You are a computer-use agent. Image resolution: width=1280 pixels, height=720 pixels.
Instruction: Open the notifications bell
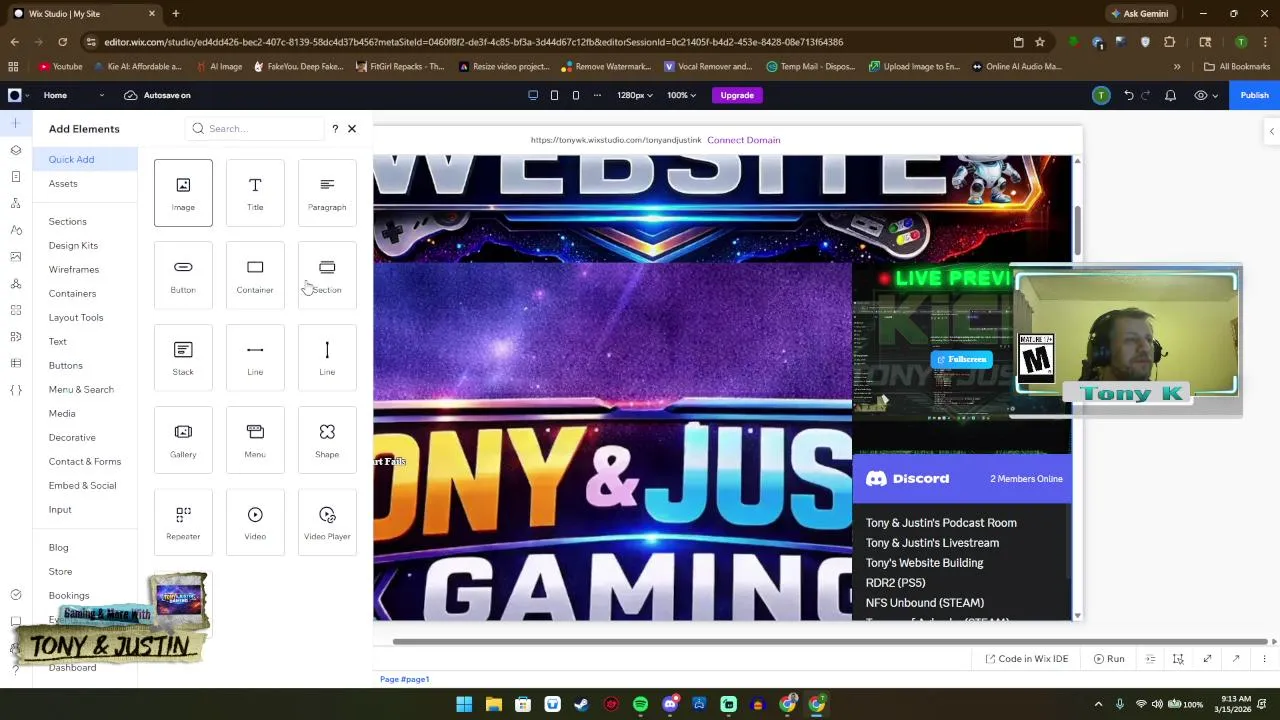1170,95
